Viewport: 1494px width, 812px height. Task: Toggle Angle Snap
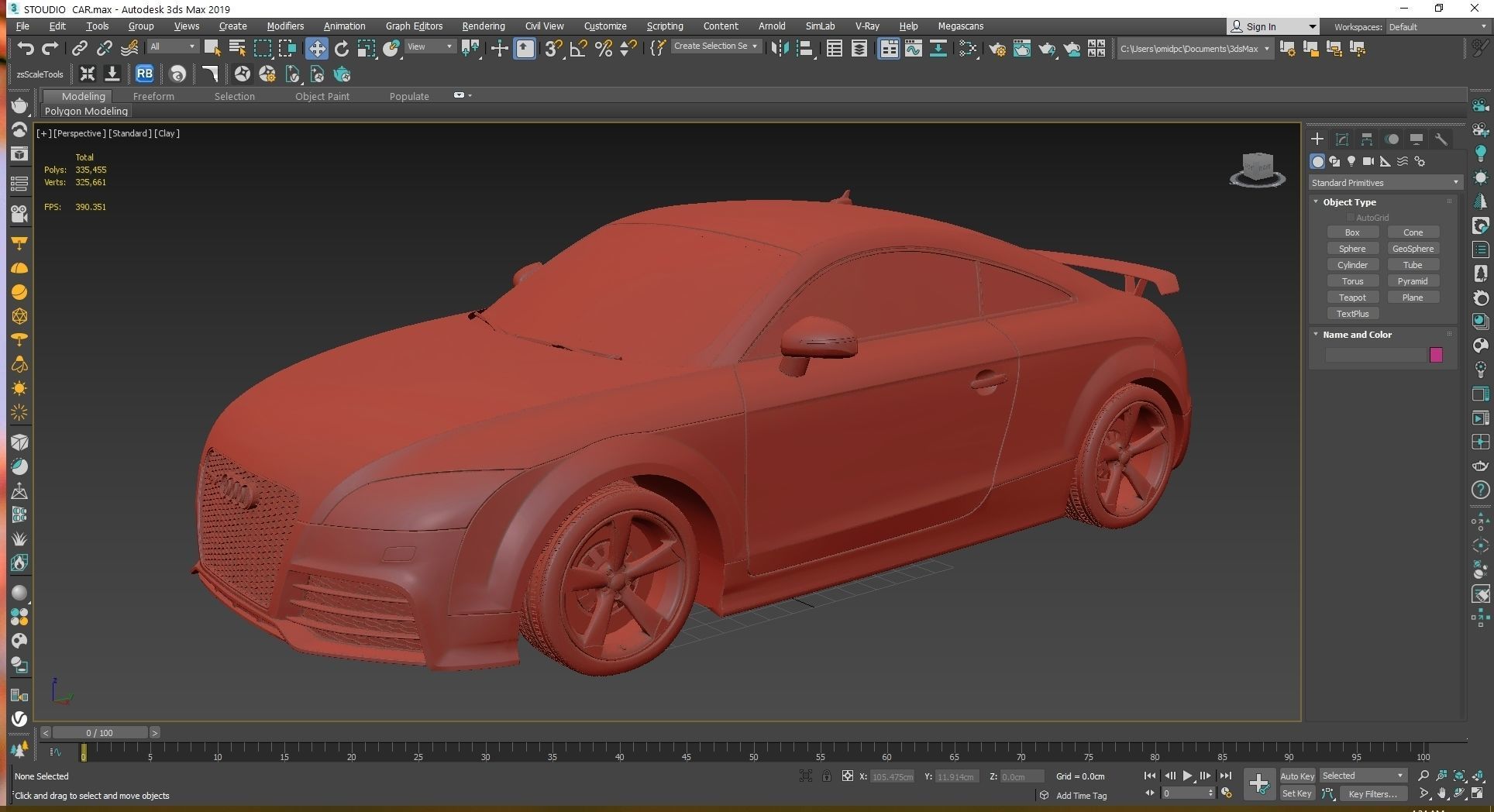tap(578, 48)
